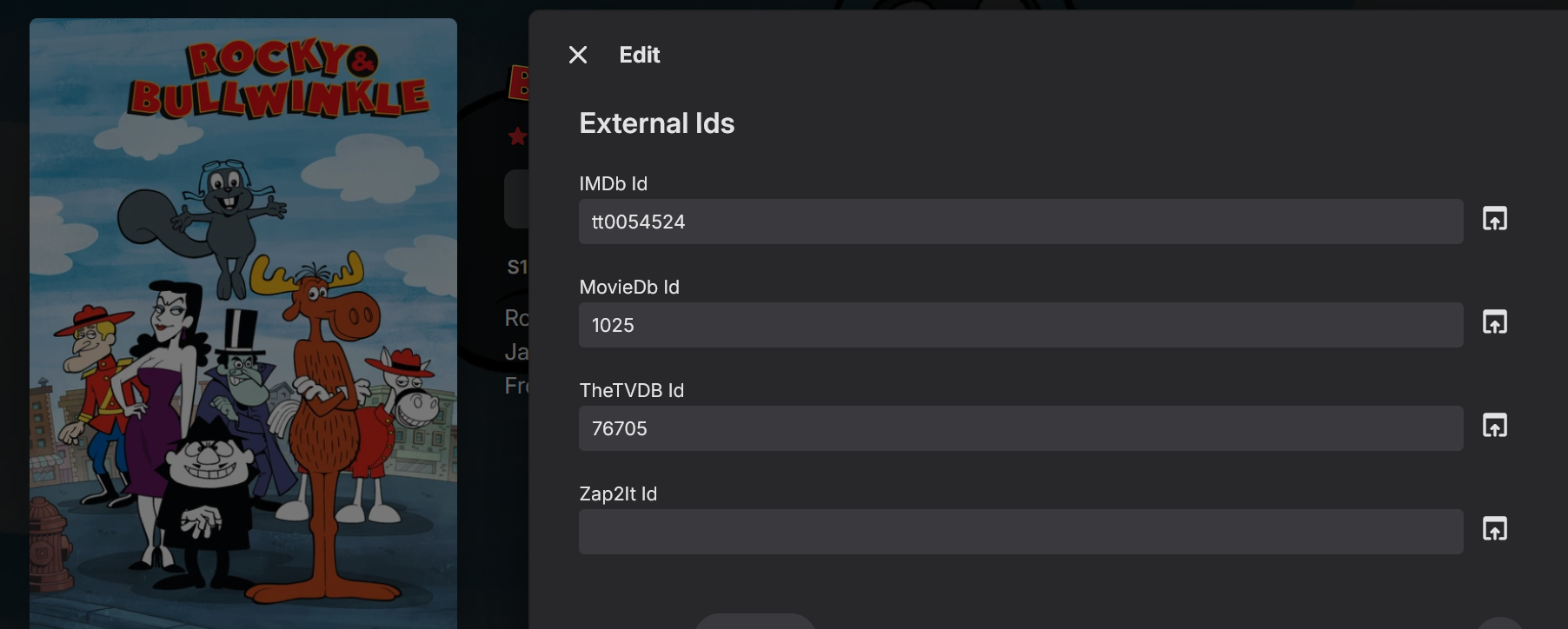The image size is (1568, 629).
Task: Open the Zap2It Id external link icon
Action: click(x=1494, y=529)
